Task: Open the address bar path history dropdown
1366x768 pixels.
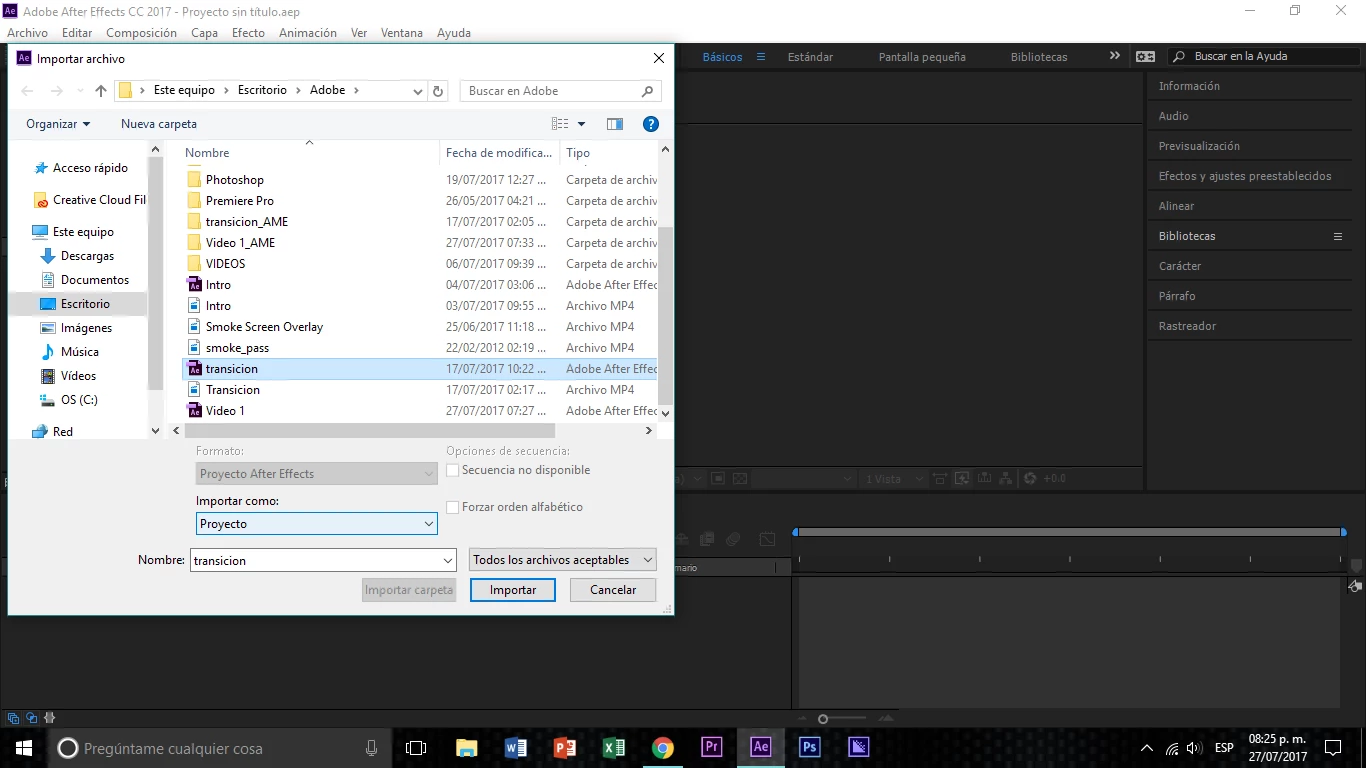Action: pos(418,91)
